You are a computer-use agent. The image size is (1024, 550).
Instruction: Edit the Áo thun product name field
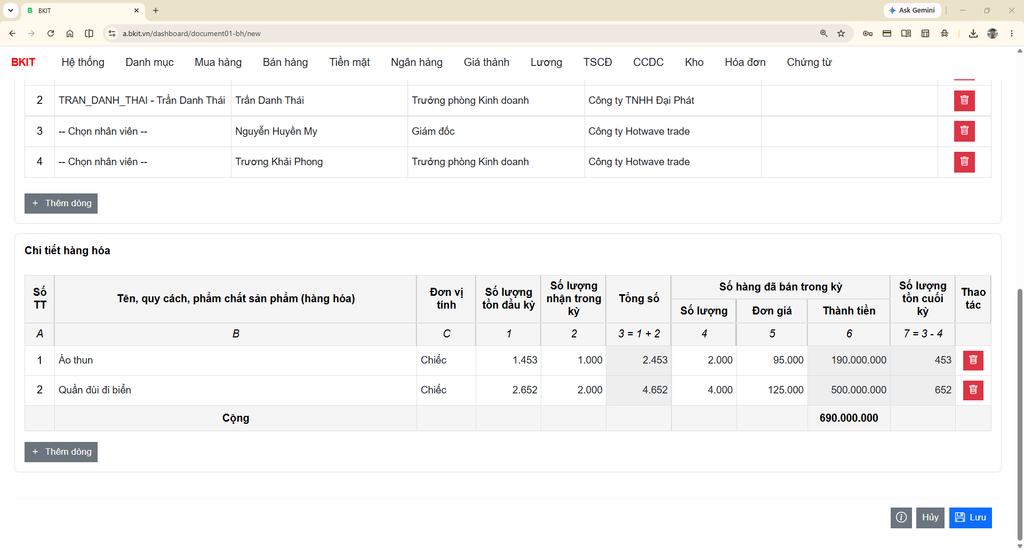tap(236, 360)
